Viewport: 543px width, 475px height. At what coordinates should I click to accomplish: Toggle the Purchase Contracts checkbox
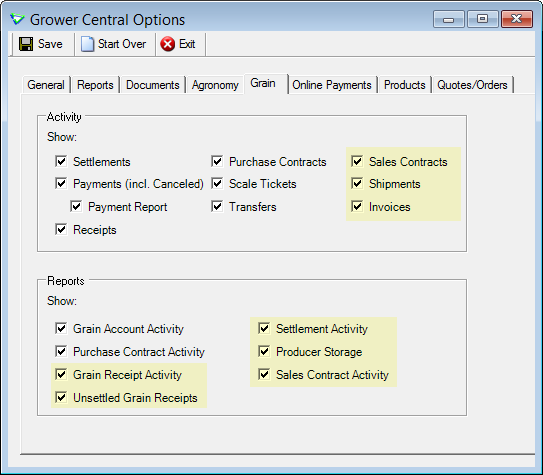coord(217,161)
